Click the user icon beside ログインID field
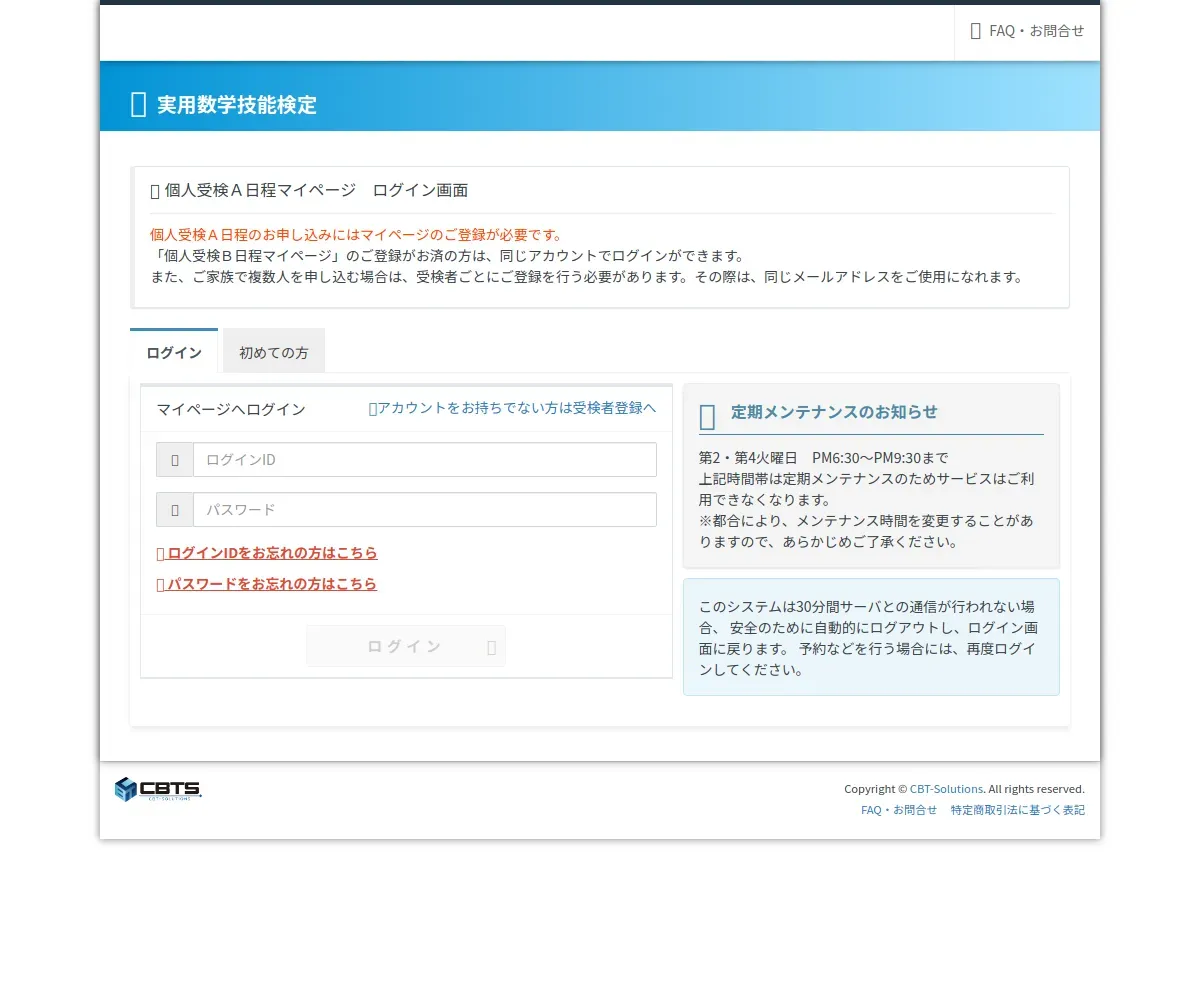 pos(175,460)
